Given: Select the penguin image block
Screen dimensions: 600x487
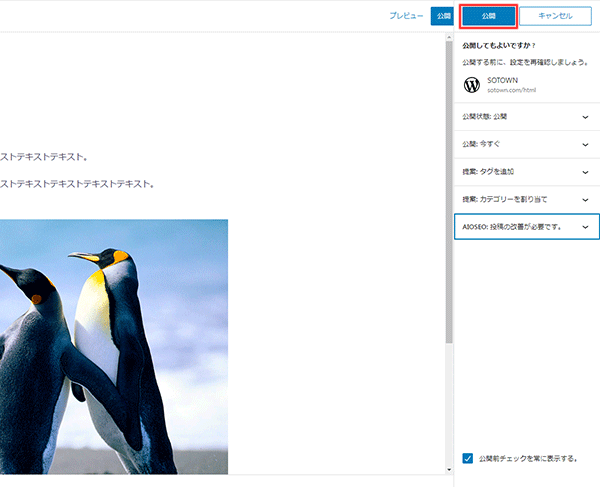Looking at the screenshot, I should coord(114,347).
